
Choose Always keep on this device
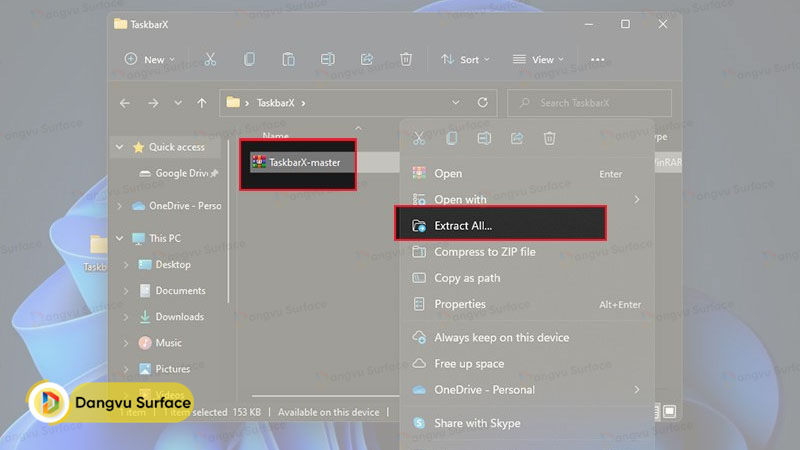point(526,338)
